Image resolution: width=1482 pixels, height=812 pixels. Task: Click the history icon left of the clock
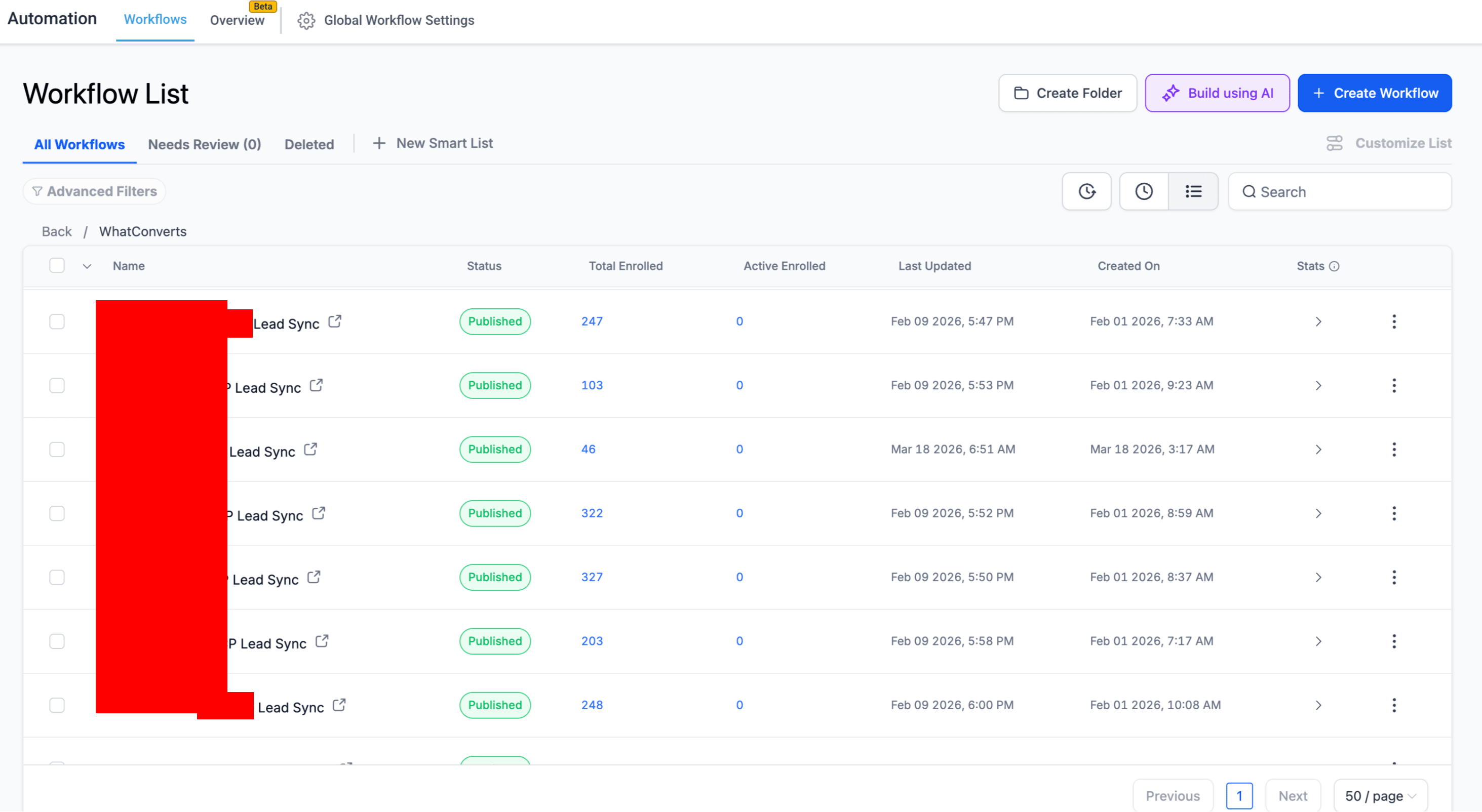[1087, 191]
